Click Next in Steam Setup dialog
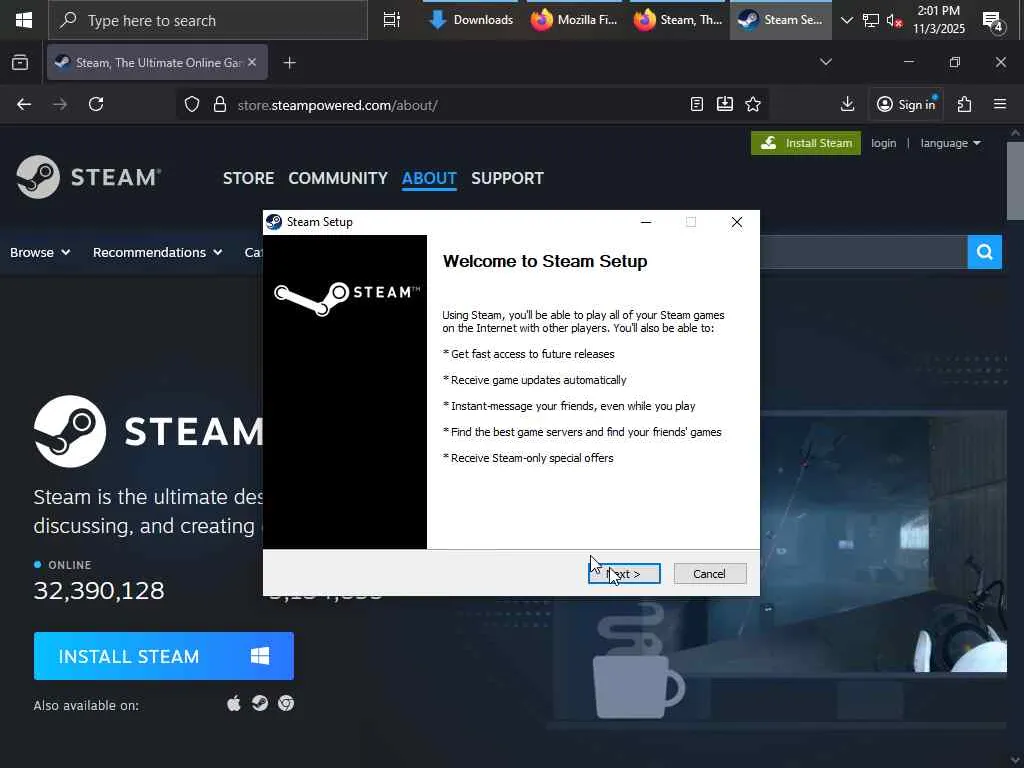The image size is (1024, 768). 624,573
